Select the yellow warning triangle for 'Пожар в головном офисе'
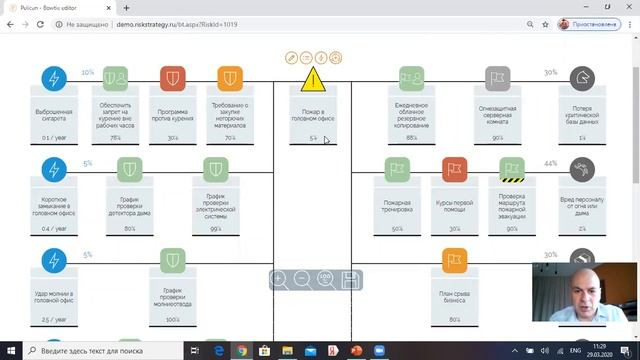The height and width of the screenshot is (360, 640). point(313,79)
